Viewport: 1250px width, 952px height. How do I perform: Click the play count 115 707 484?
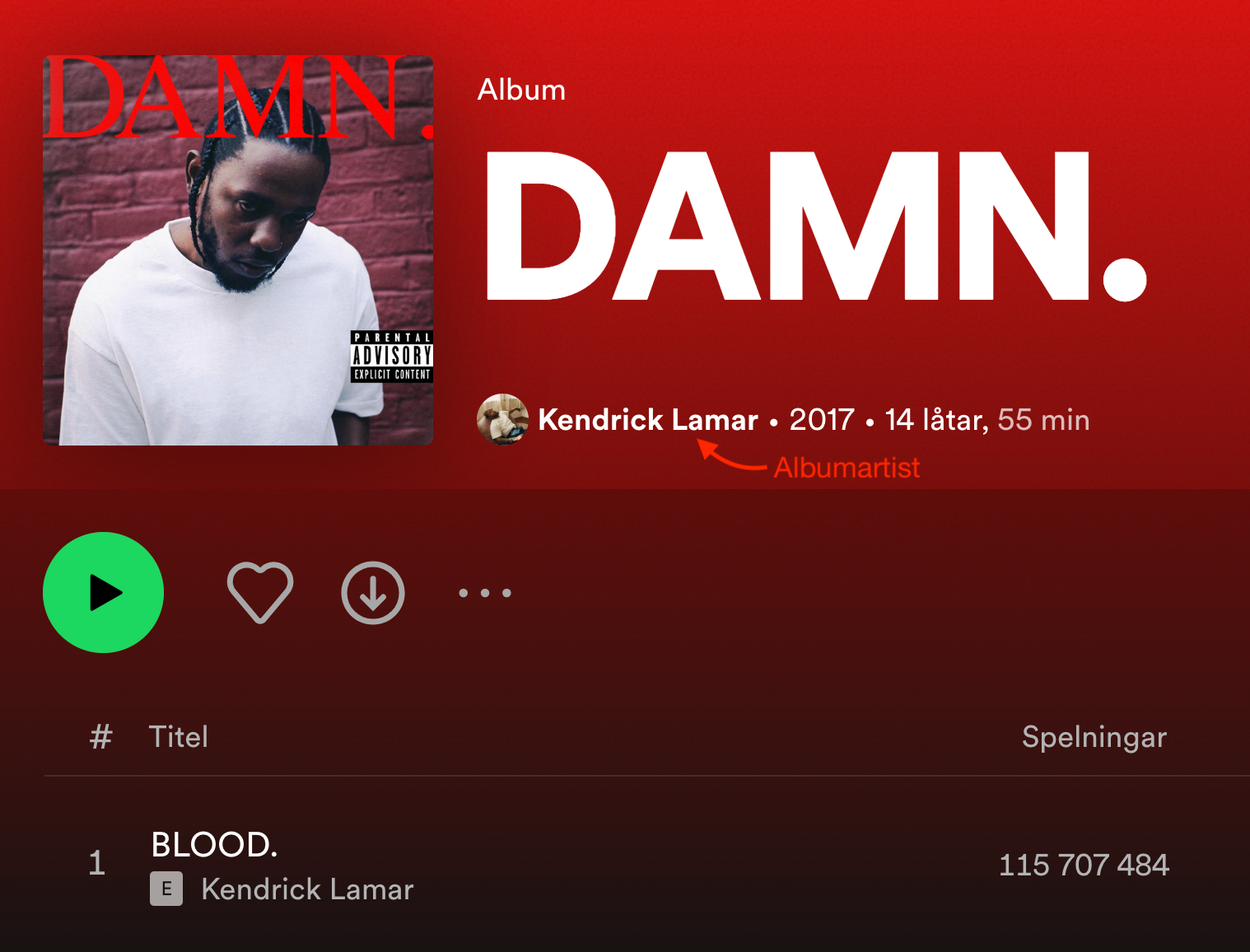[x=1084, y=865]
